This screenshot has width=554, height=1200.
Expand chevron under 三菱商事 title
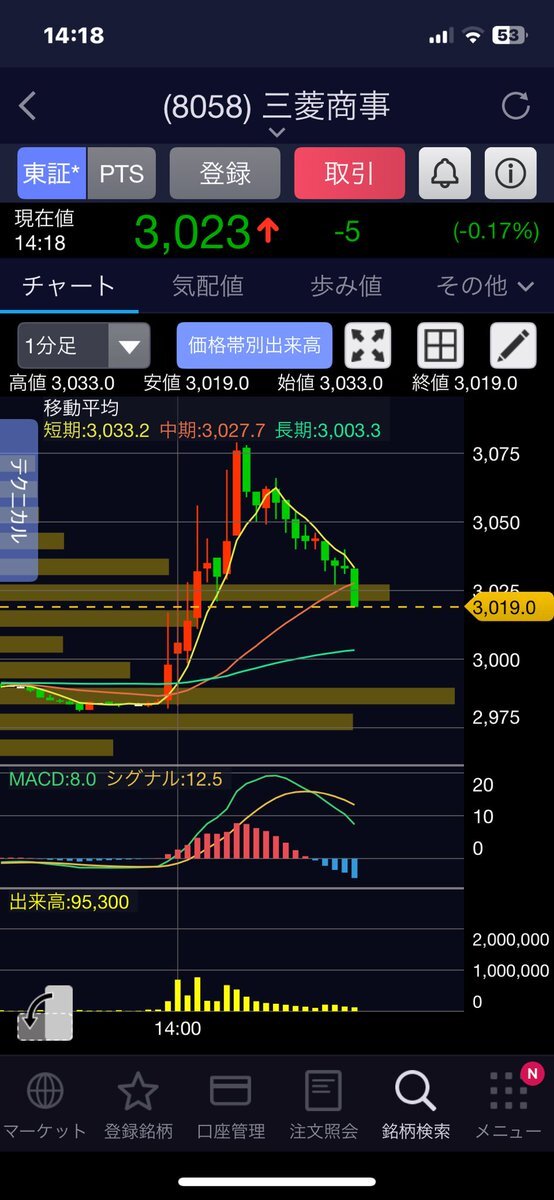pos(277,132)
